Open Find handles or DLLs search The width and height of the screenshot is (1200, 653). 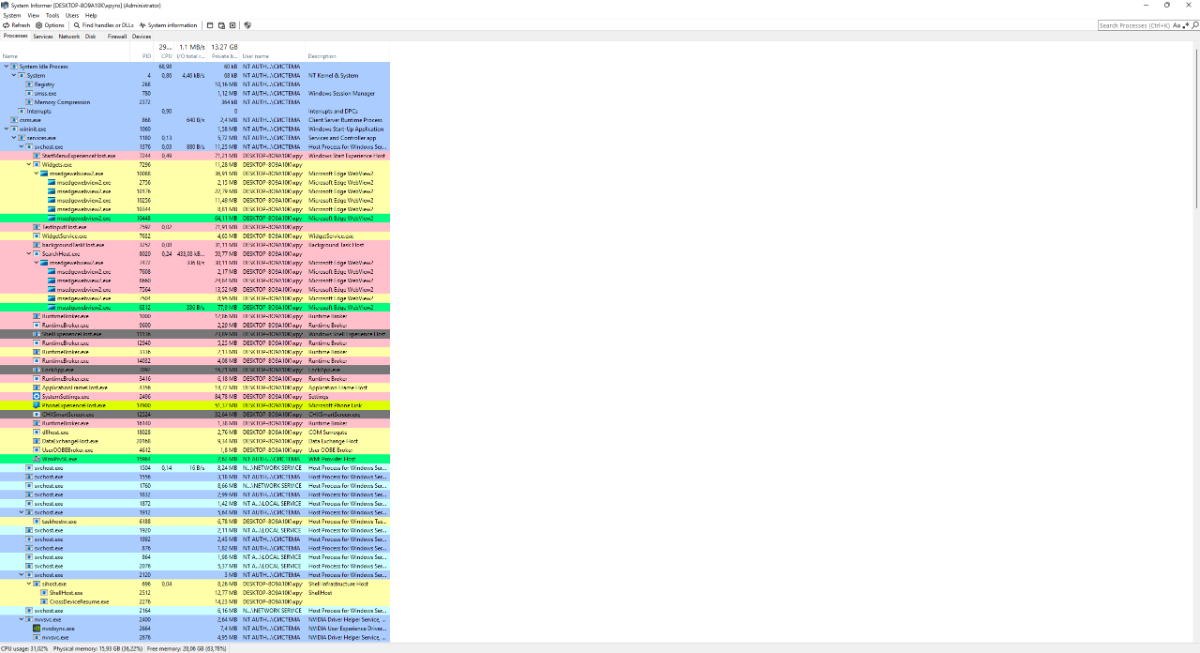click(106, 25)
